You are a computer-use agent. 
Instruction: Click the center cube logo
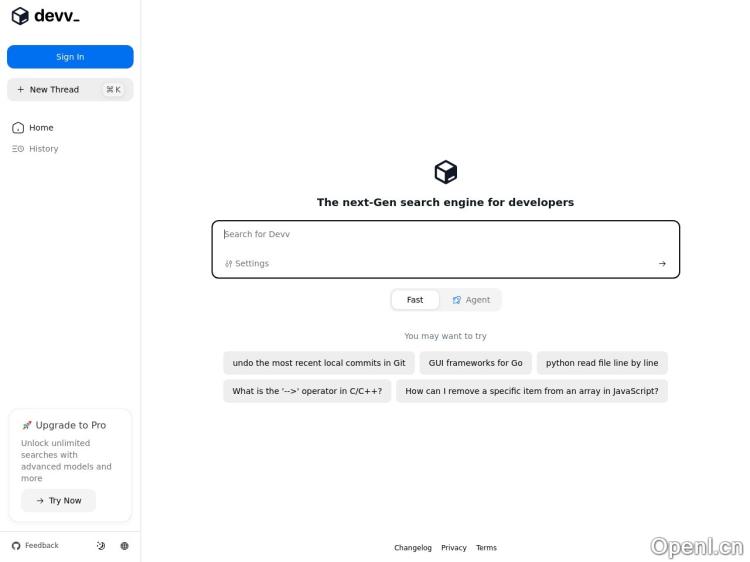click(x=445, y=172)
